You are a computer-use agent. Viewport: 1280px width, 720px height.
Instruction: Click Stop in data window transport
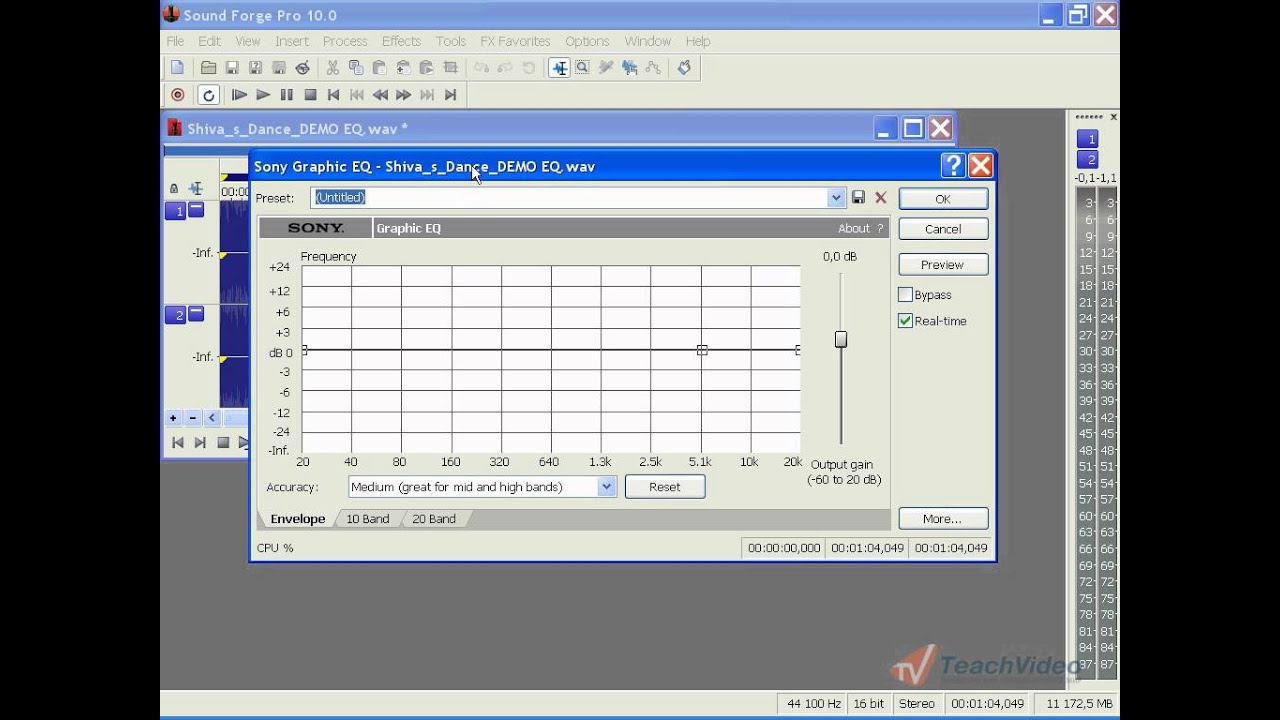click(x=223, y=442)
